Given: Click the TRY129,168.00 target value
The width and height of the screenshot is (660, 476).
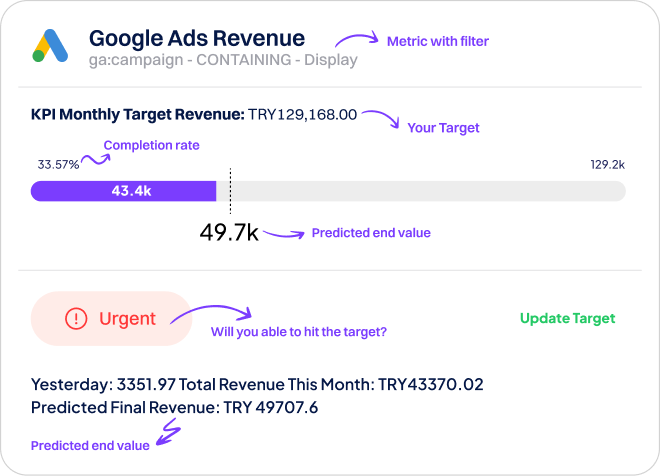Looking at the screenshot, I should (x=302, y=114).
